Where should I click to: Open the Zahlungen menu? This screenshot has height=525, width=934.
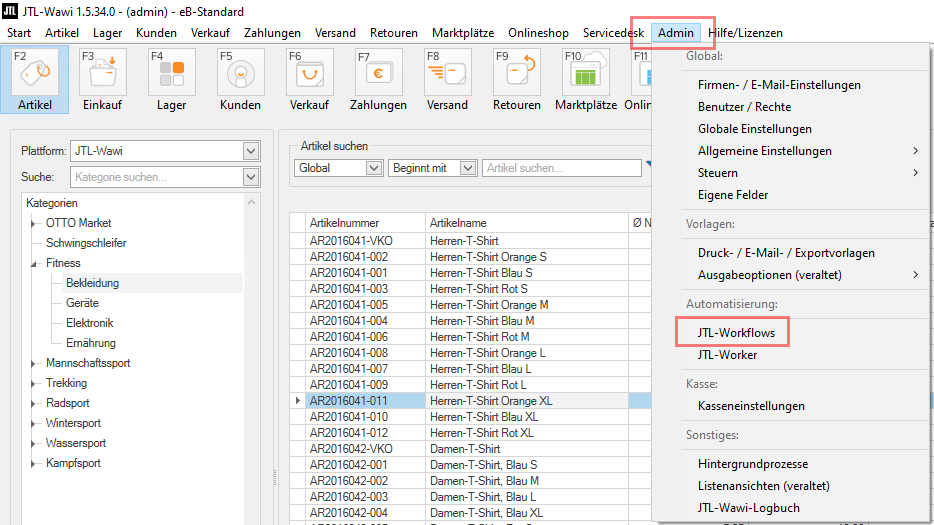click(272, 33)
